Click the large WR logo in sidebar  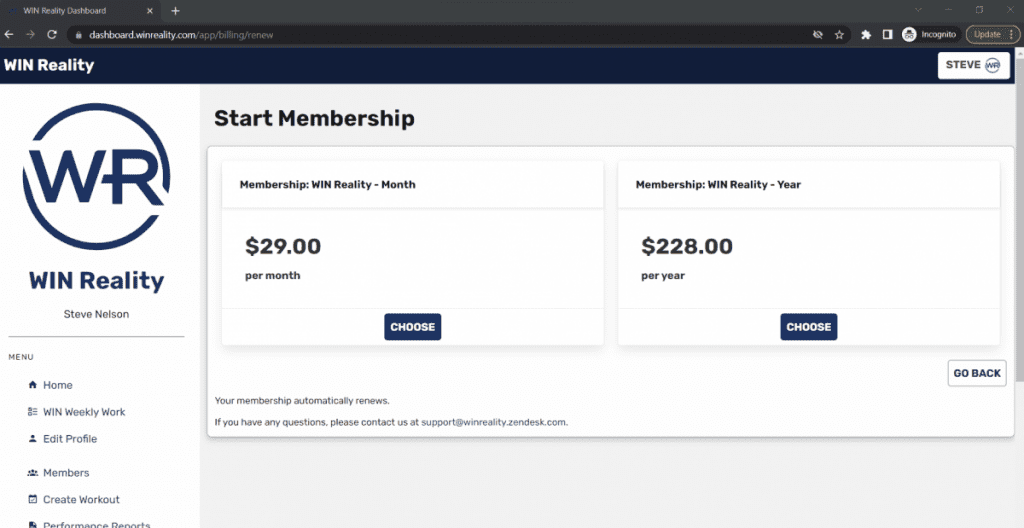click(x=97, y=176)
